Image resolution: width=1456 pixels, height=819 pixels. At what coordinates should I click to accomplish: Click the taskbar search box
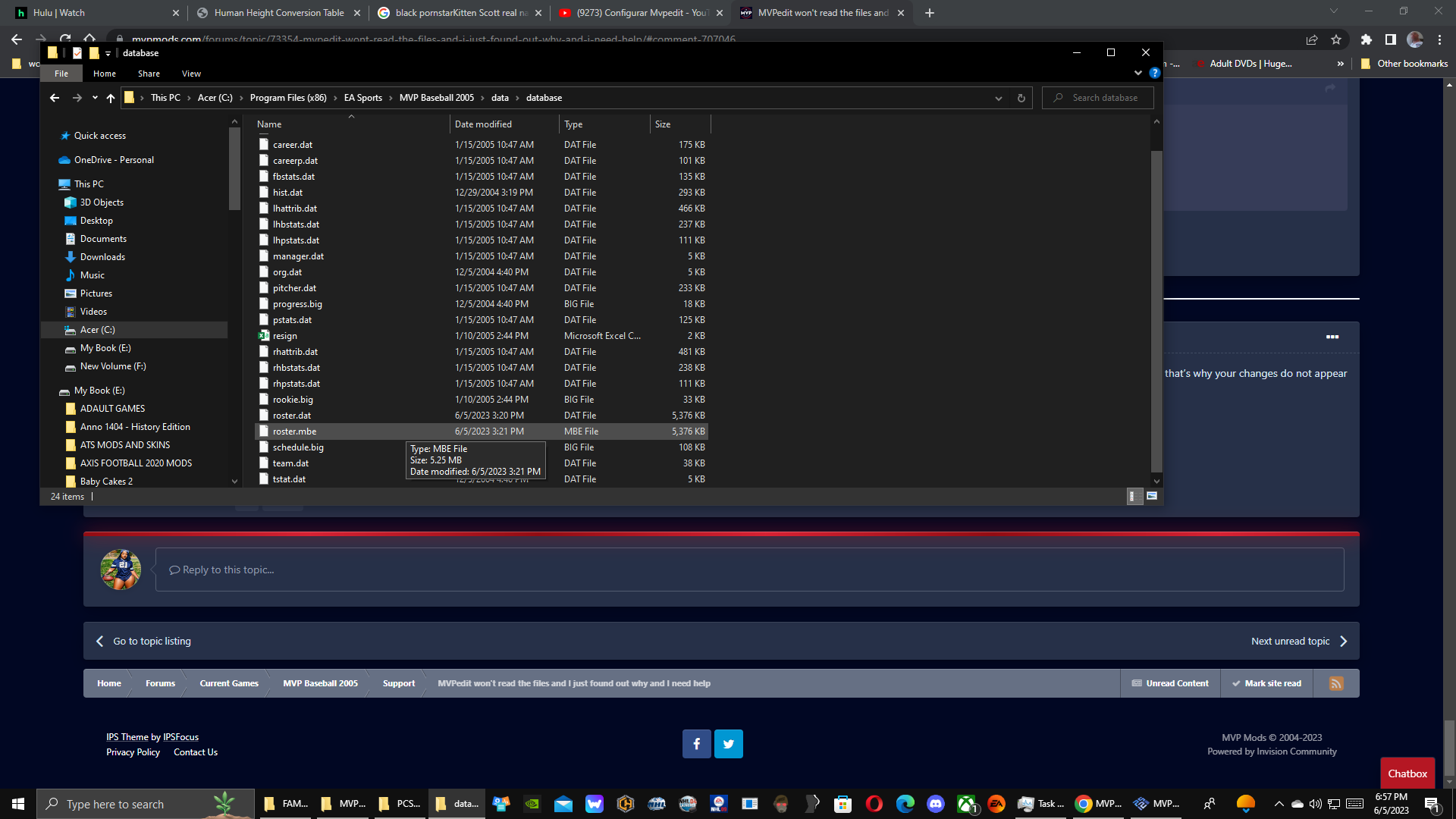[146, 804]
